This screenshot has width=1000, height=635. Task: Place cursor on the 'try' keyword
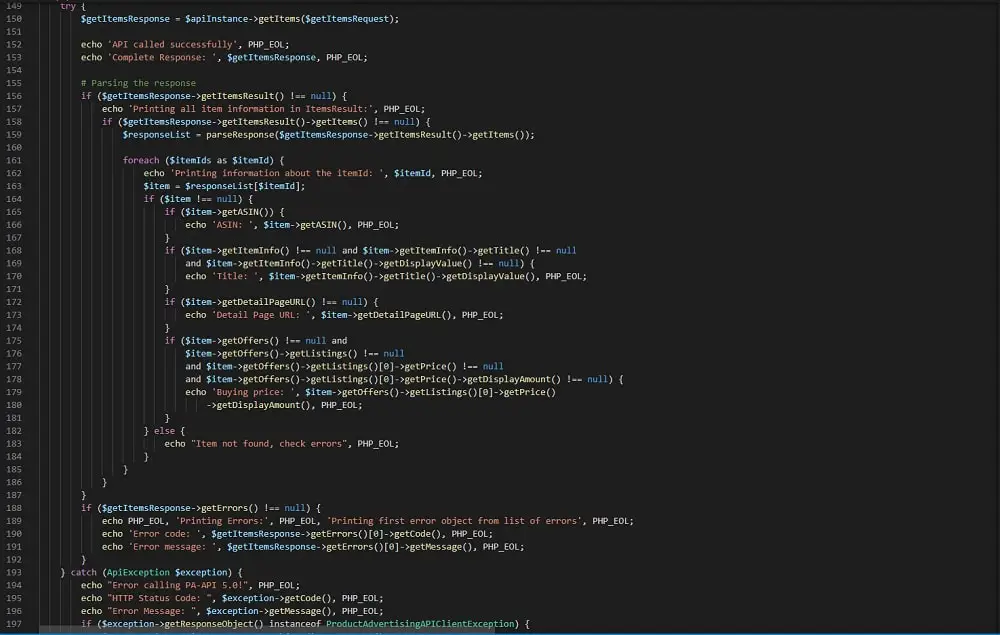click(x=68, y=6)
